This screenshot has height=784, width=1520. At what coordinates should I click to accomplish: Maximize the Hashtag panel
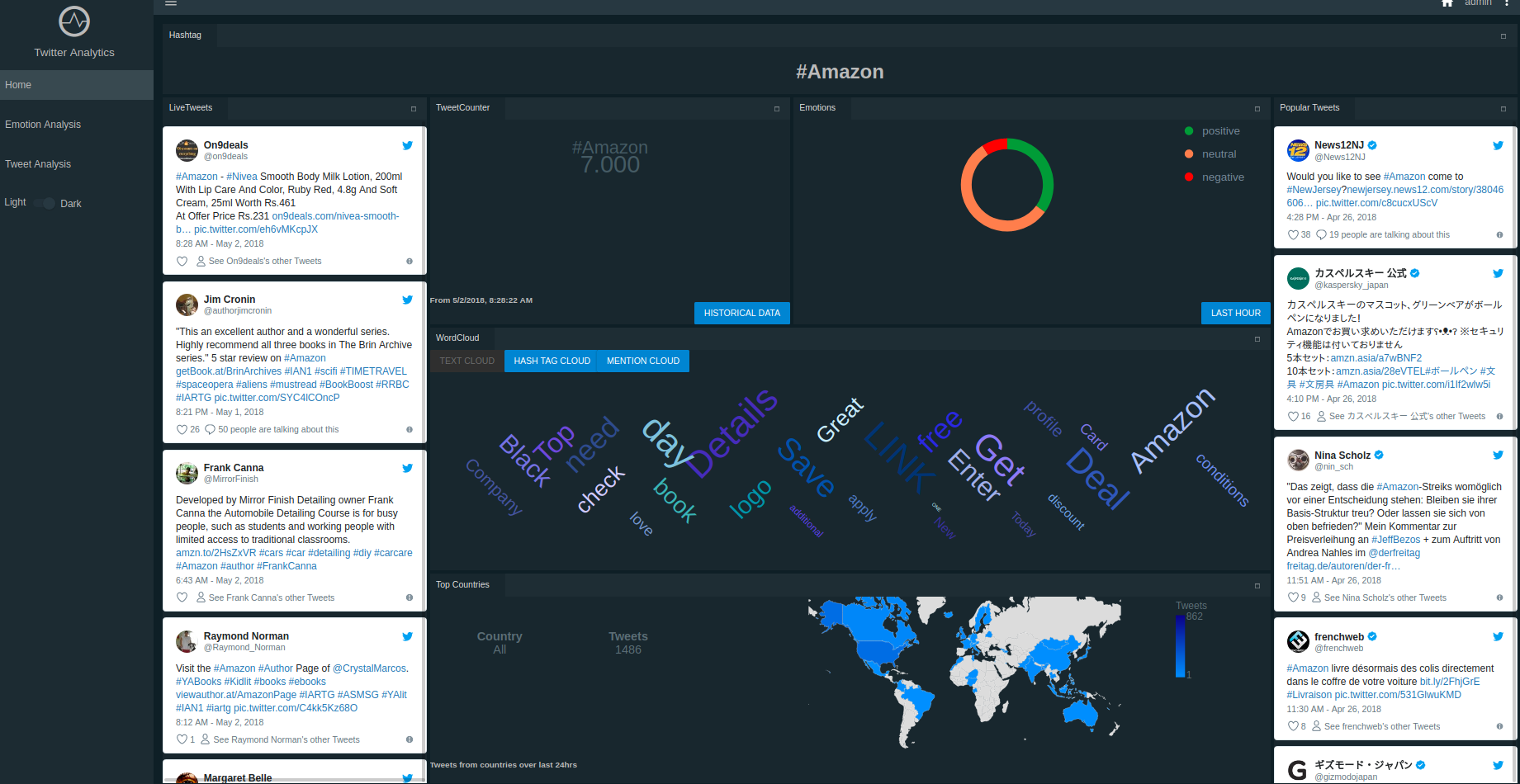[1503, 36]
